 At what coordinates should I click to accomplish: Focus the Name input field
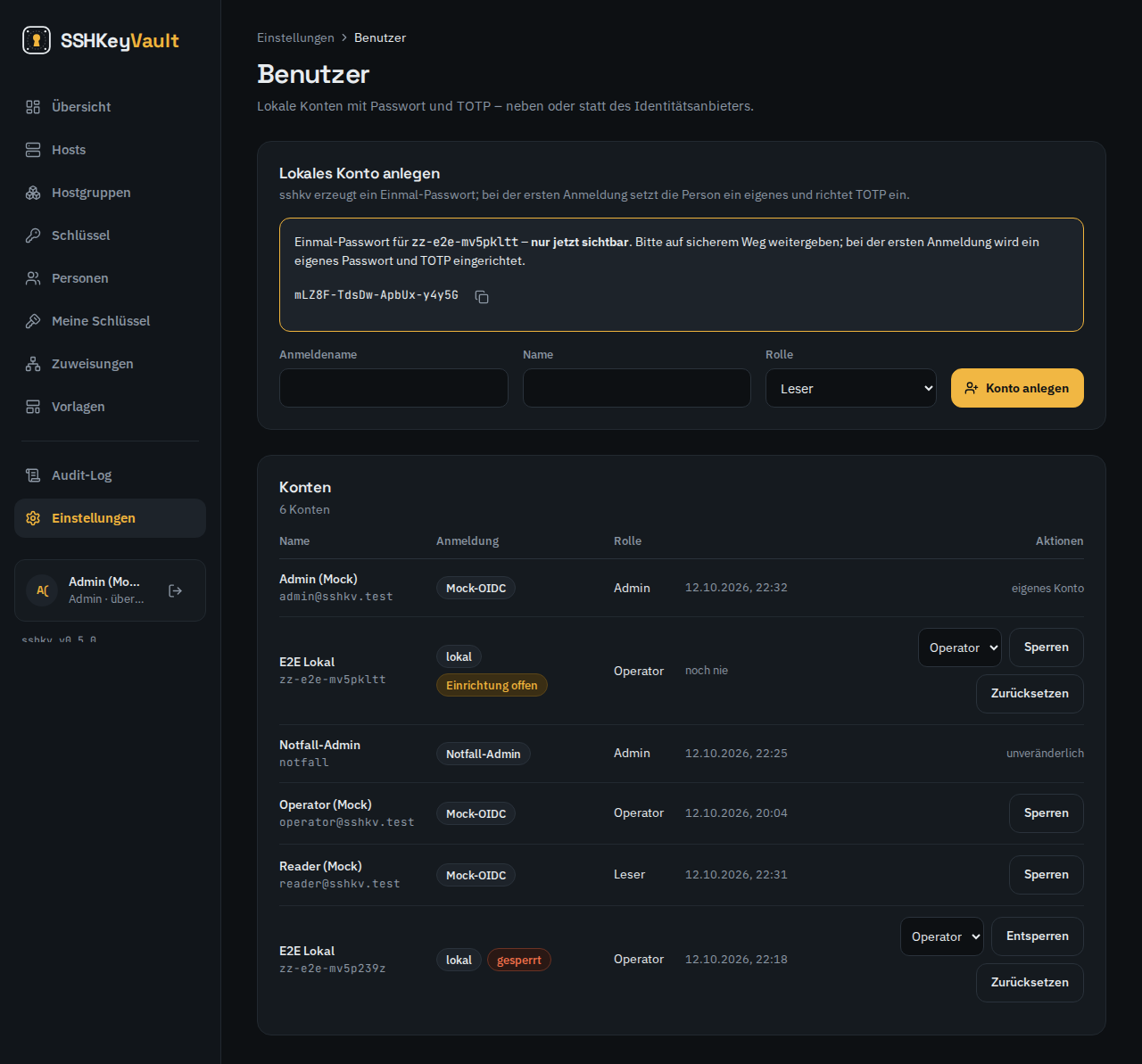pos(637,388)
